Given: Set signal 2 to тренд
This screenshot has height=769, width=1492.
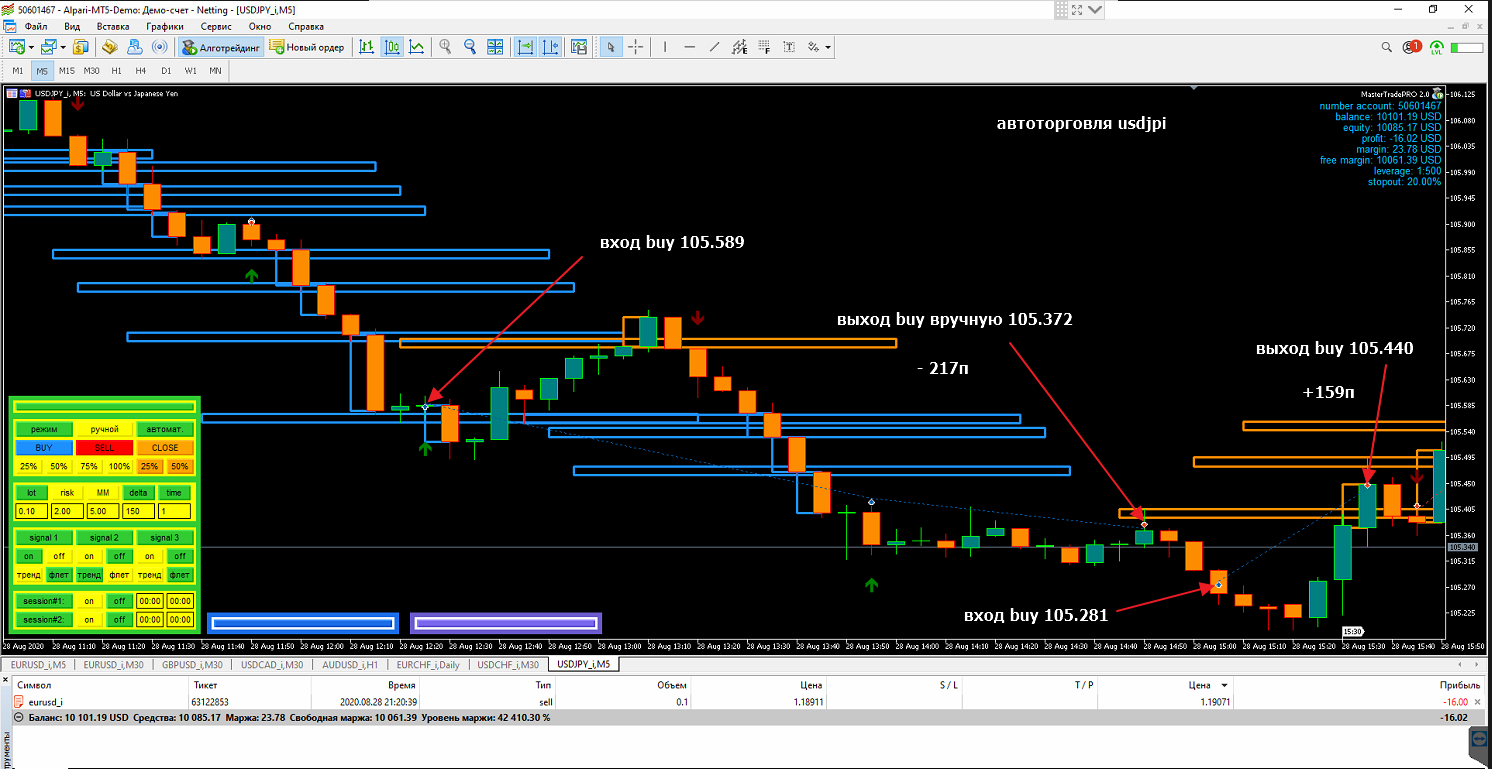Looking at the screenshot, I should (90, 575).
